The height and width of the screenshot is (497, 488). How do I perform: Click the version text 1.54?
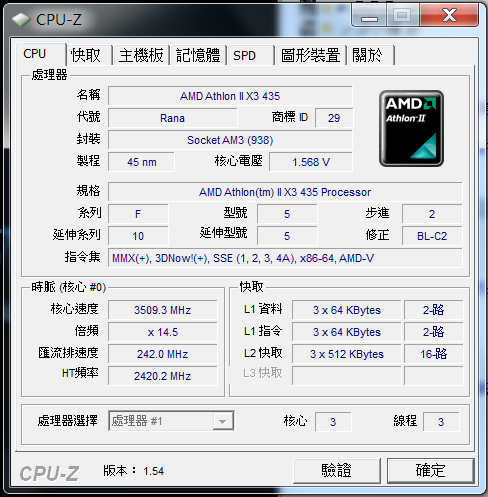[x=153, y=471]
